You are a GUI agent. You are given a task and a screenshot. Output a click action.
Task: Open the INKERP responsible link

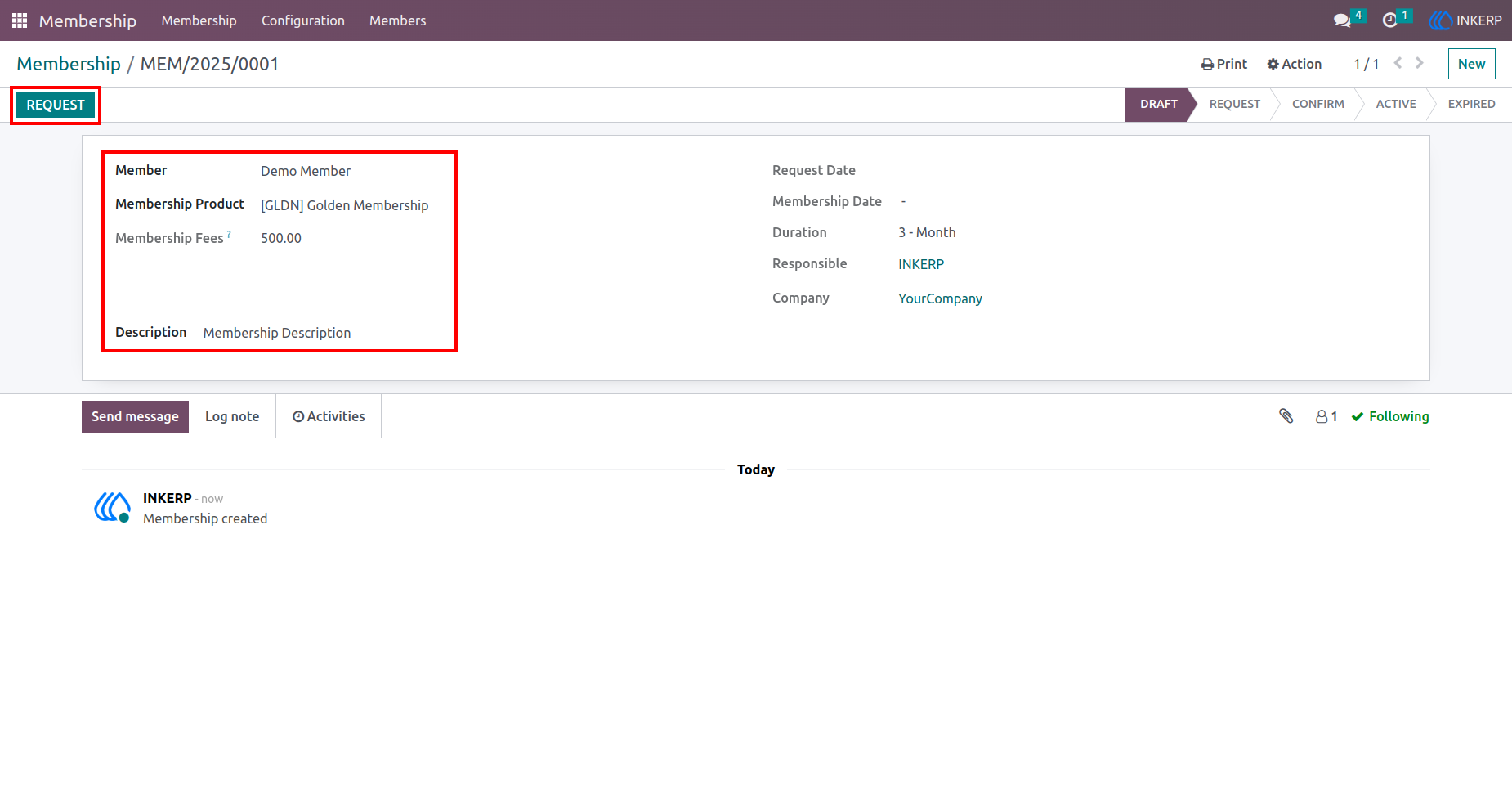(921, 264)
